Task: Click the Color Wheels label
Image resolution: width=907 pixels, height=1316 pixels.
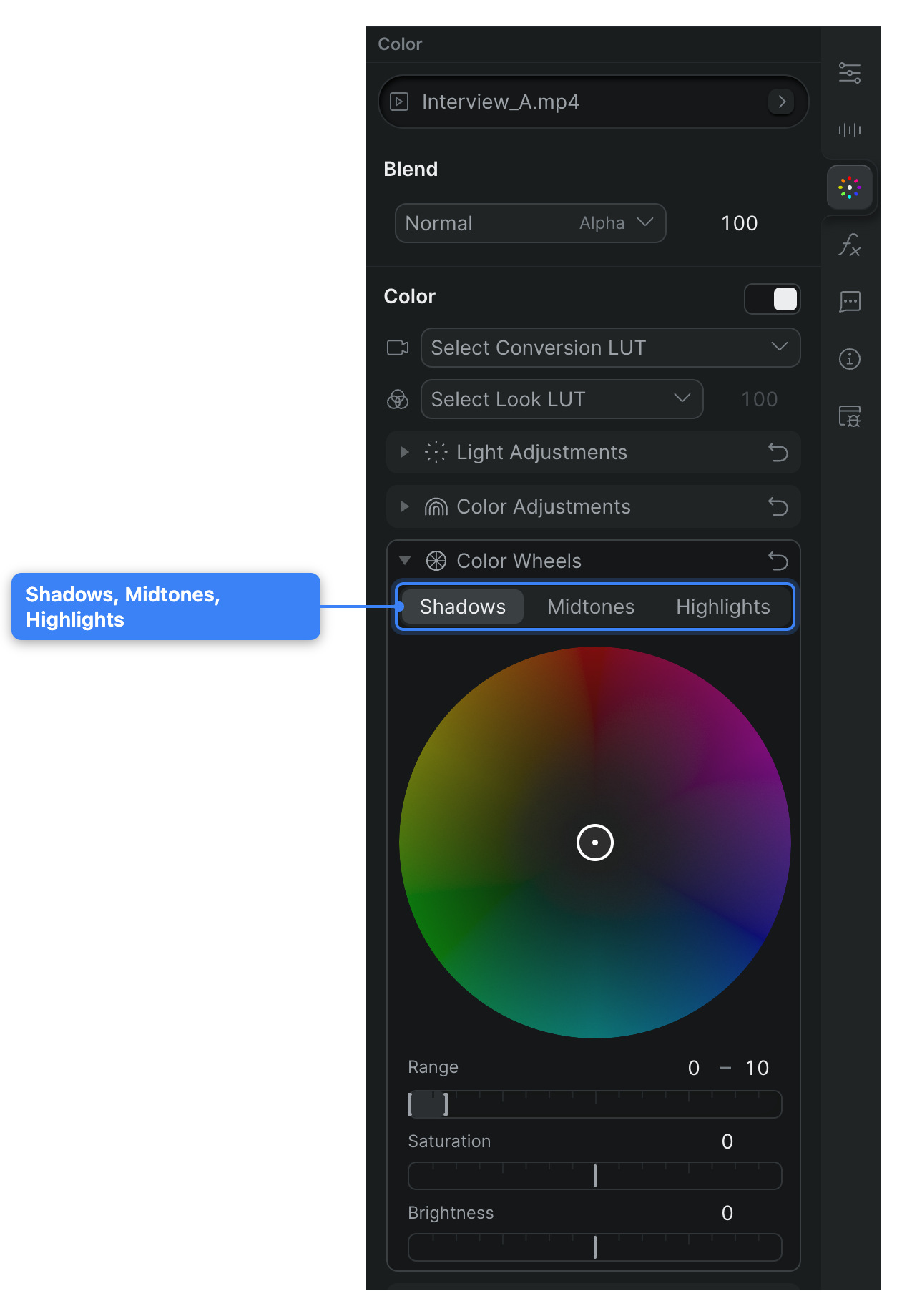Action: (519, 561)
